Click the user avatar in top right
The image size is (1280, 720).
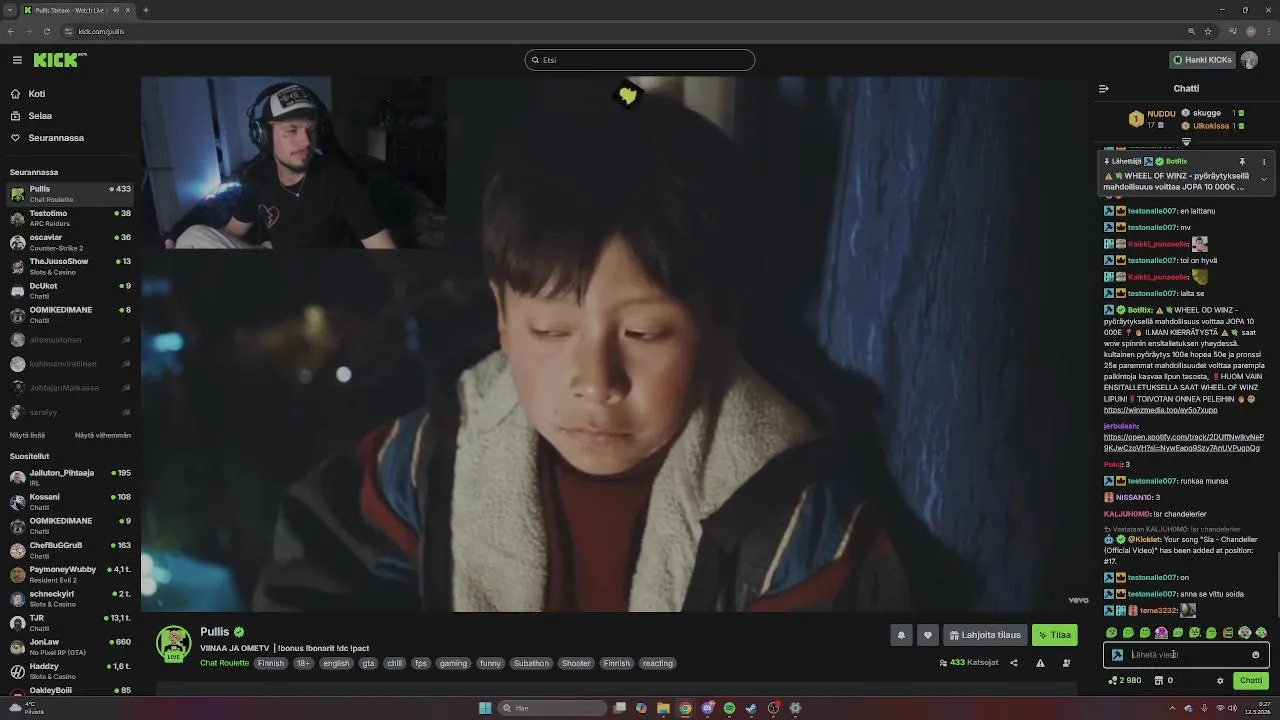[x=1249, y=60]
